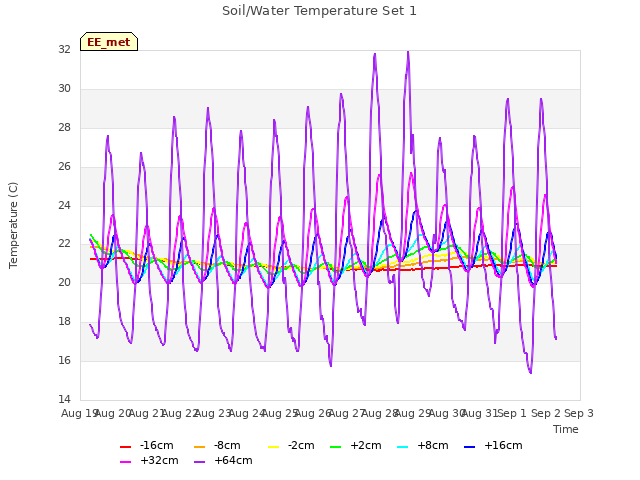Click the 26 y-axis tick label
The width and height of the screenshot is (640, 480).
[64, 167]
